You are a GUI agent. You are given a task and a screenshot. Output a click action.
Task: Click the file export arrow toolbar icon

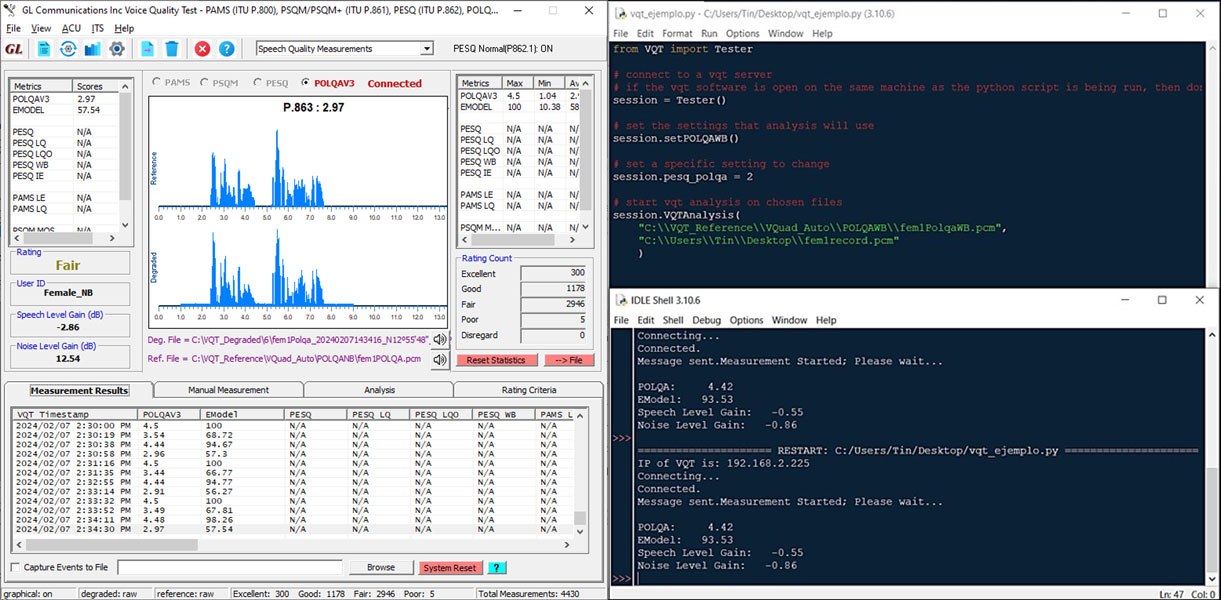[147, 49]
